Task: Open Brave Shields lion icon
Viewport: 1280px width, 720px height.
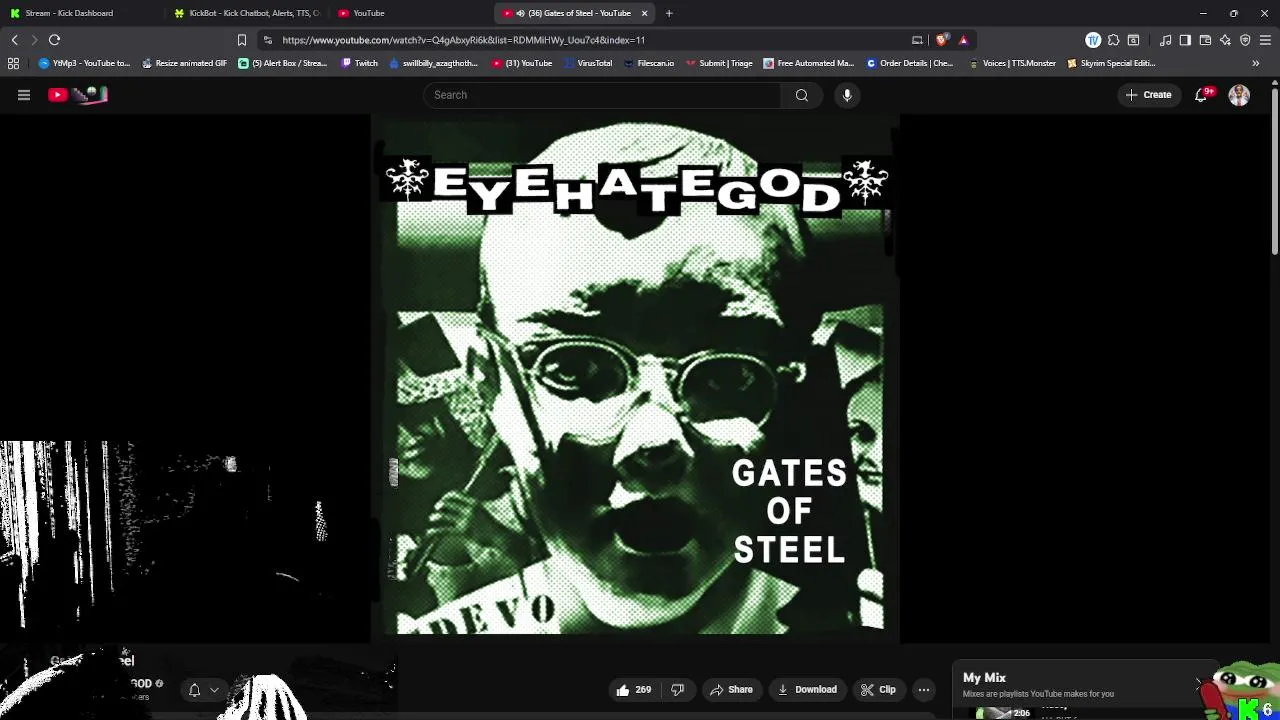Action: [x=943, y=40]
